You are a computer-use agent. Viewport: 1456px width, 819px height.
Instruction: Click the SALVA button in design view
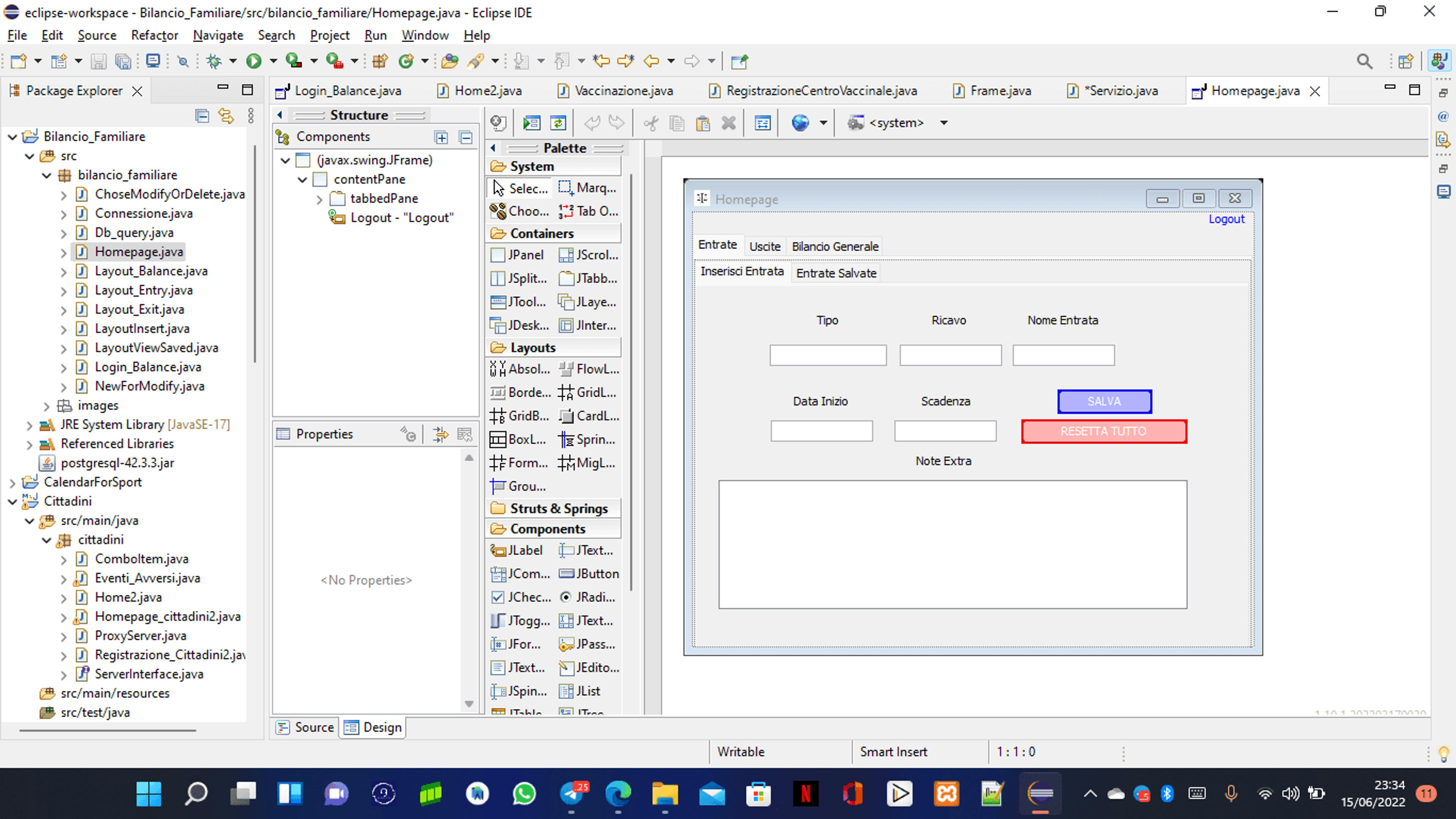point(1105,402)
